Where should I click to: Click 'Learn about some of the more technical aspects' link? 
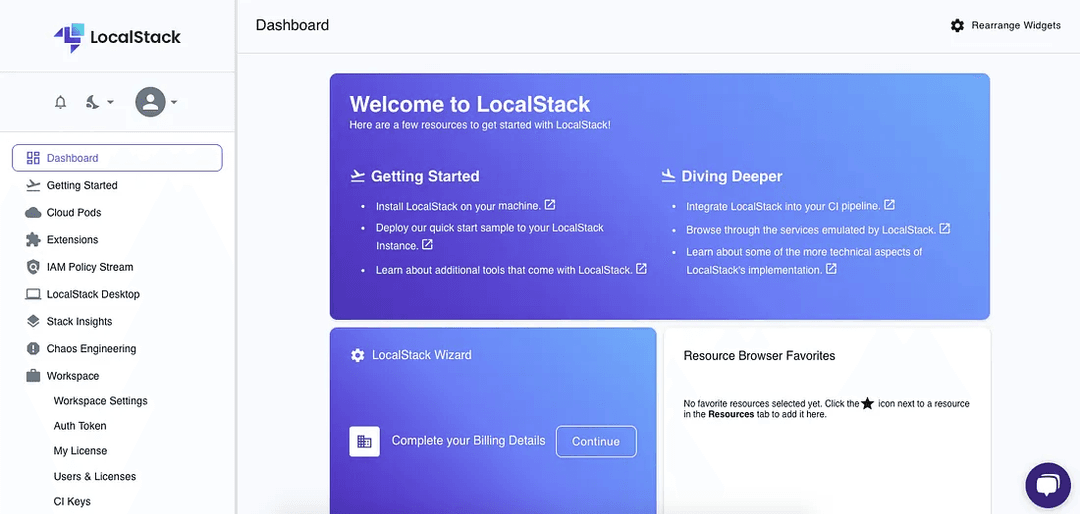point(804,261)
